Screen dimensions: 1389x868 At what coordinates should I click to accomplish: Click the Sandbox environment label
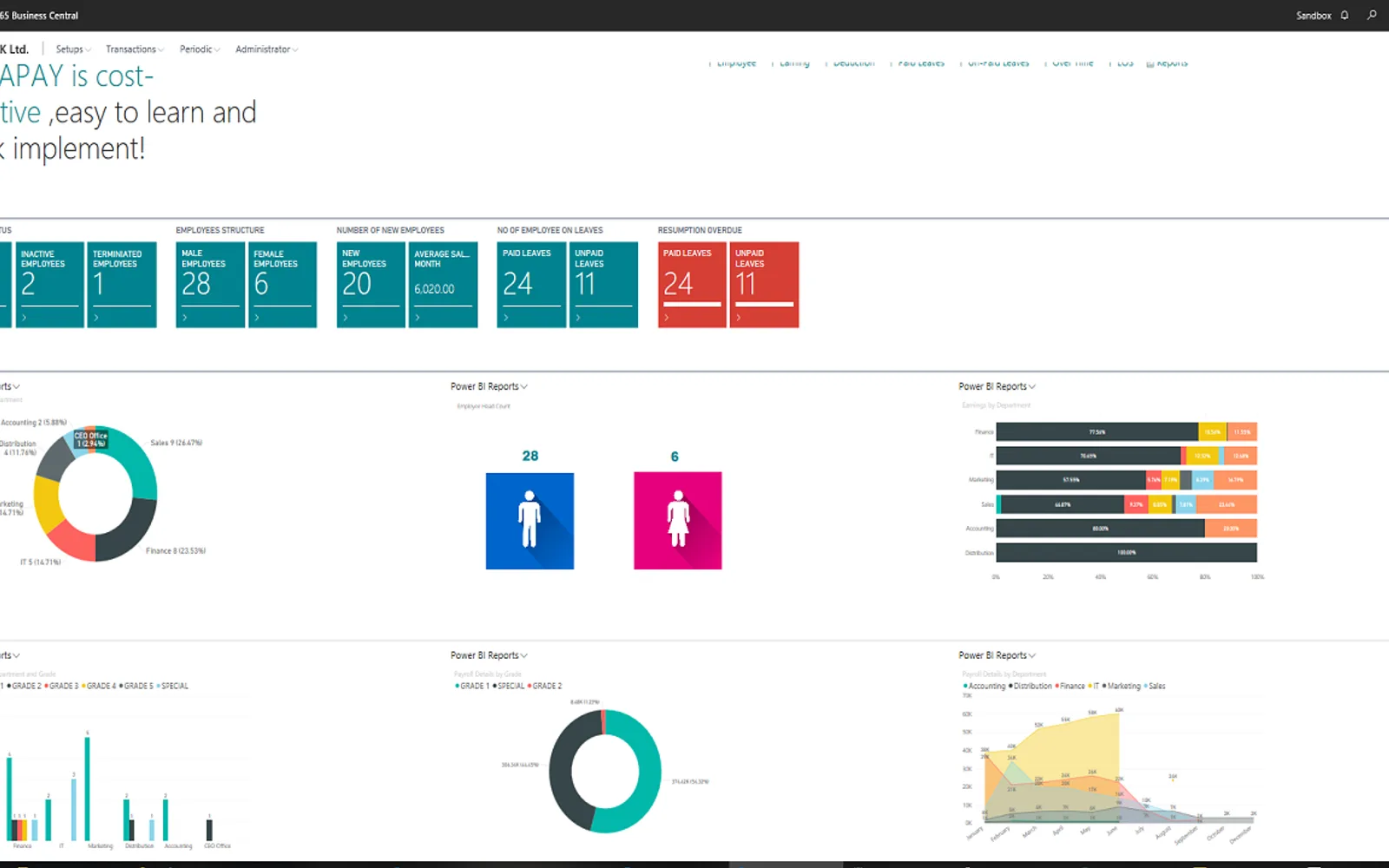(x=1313, y=16)
